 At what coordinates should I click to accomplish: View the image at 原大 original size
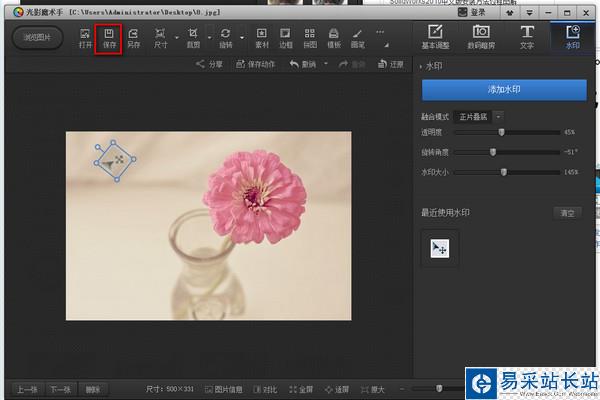[x=373, y=390]
